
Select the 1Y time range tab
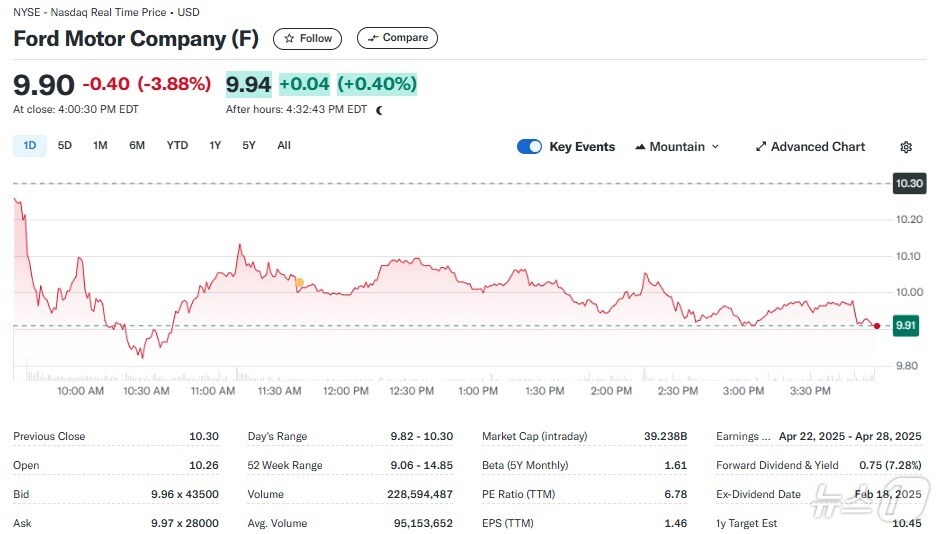click(x=215, y=146)
